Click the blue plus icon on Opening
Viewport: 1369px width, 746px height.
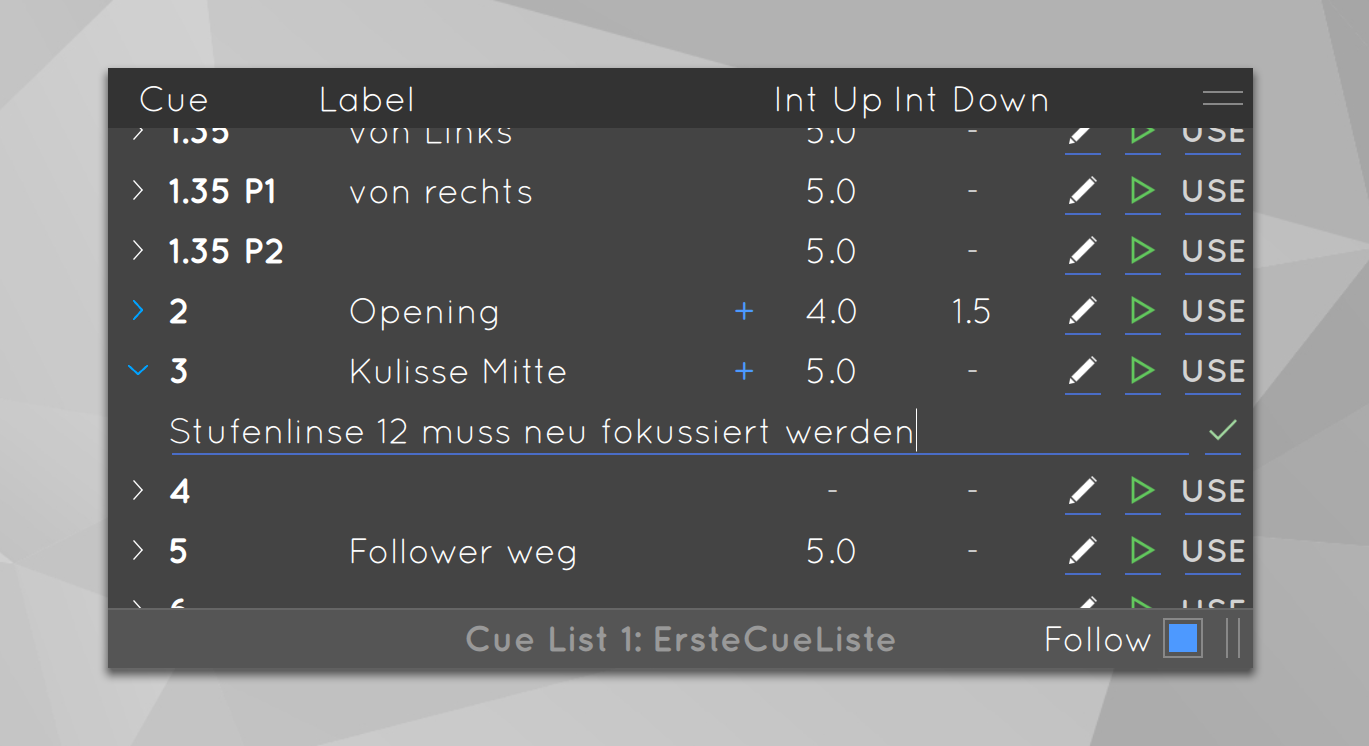pos(743,311)
